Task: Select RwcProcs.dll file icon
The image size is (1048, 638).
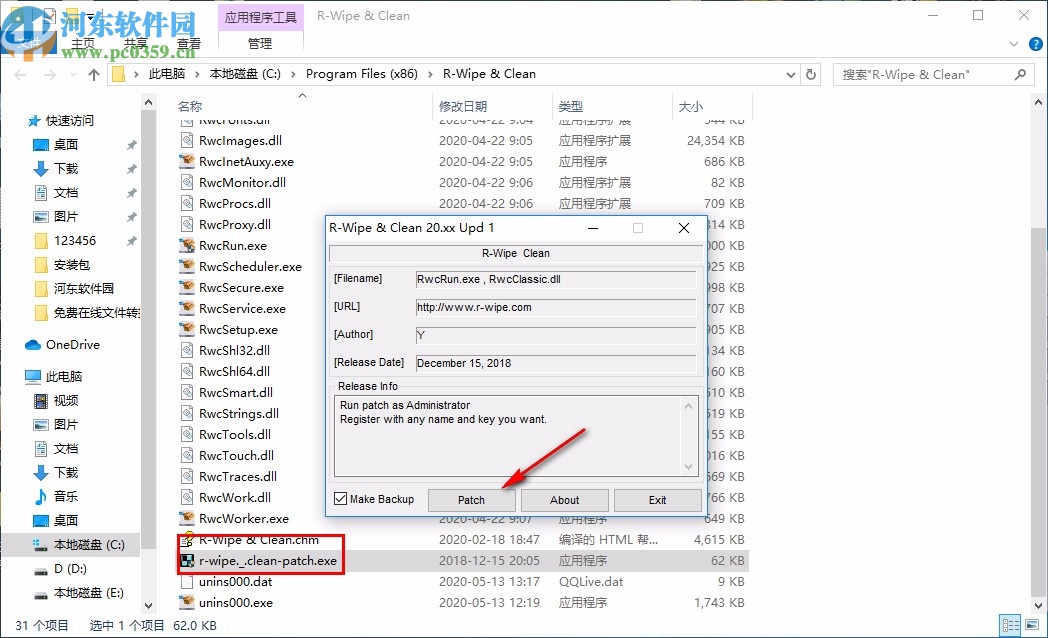Action: click(187, 203)
